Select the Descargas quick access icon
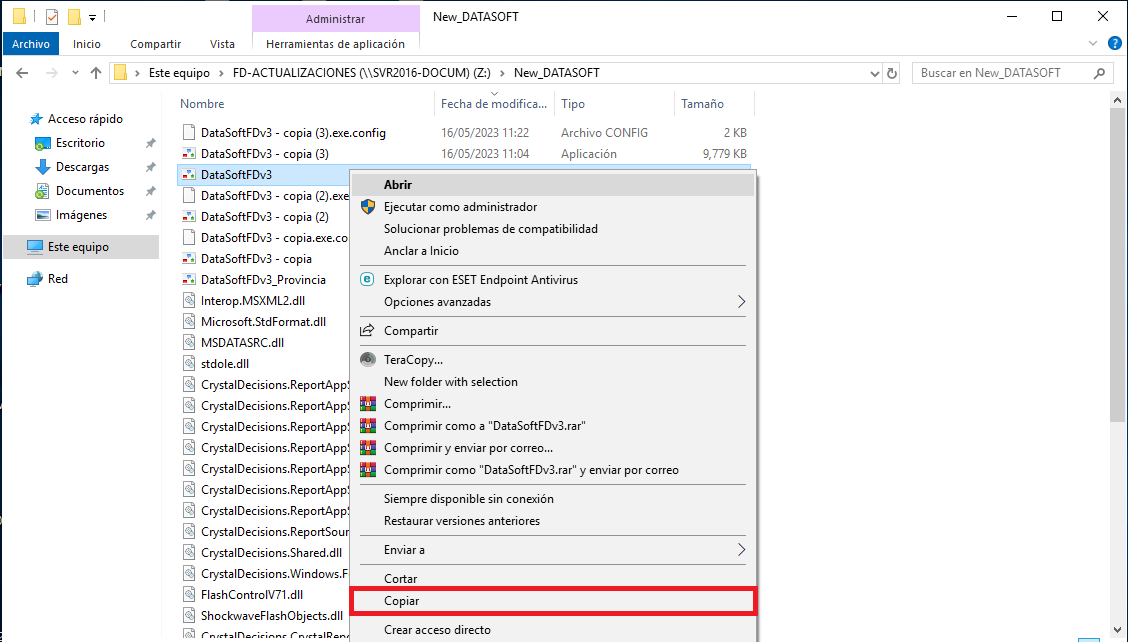The width and height of the screenshot is (1128, 642). click(x=42, y=167)
